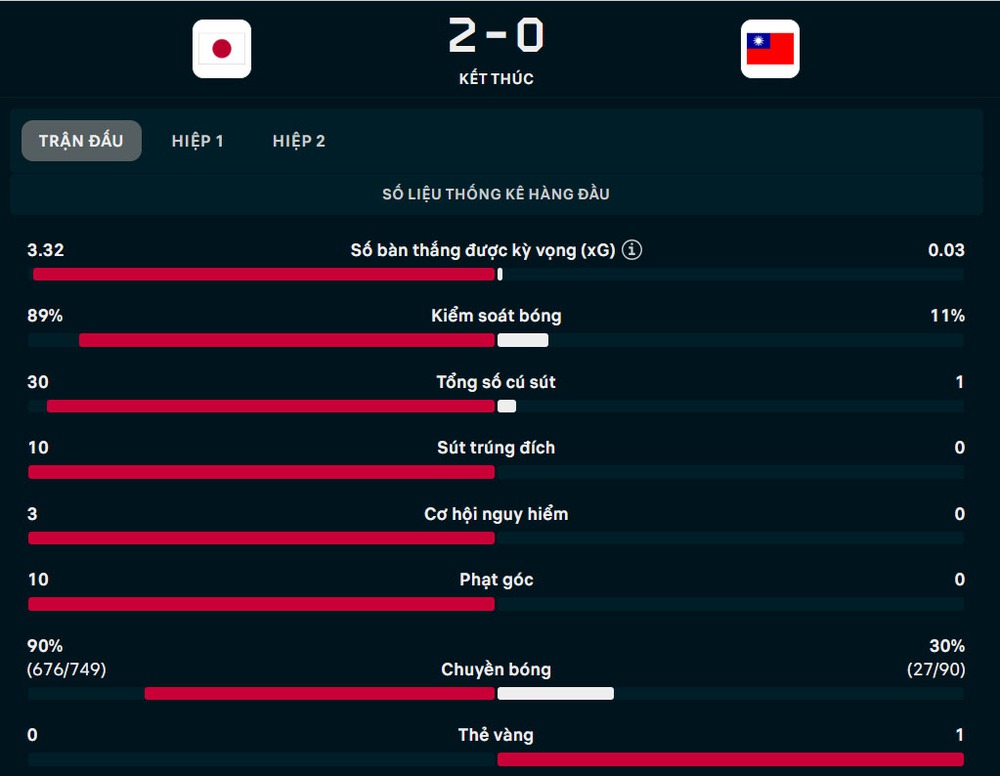The height and width of the screenshot is (776, 1000).
Task: Click the red xG progress bar
Action: 264,274
